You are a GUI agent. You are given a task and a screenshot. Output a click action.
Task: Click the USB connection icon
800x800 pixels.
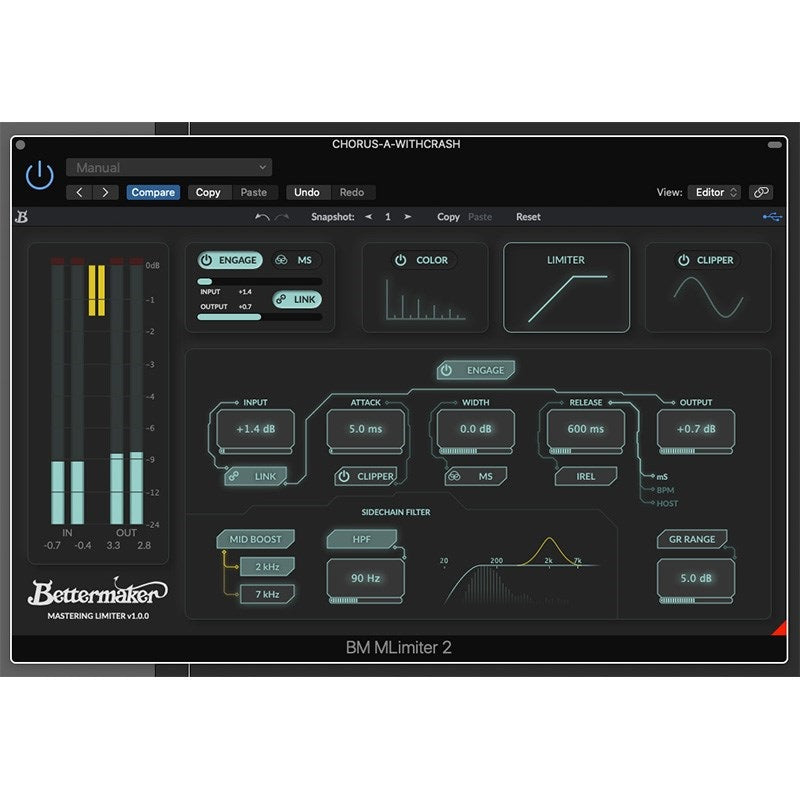coord(771,217)
